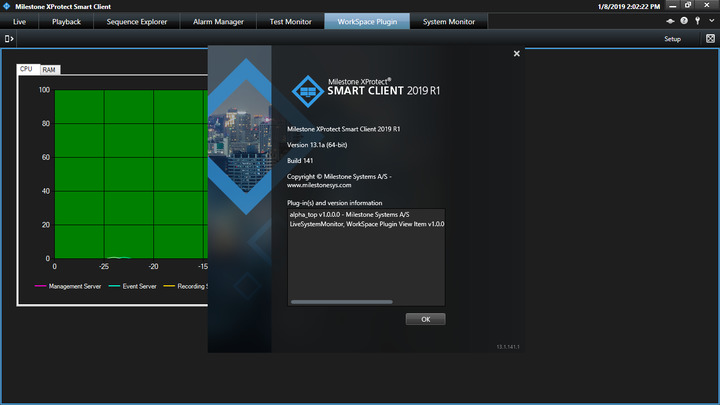Open the Sequence Explorer tab
Viewport: 720px width, 405px height.
click(x=136, y=21)
